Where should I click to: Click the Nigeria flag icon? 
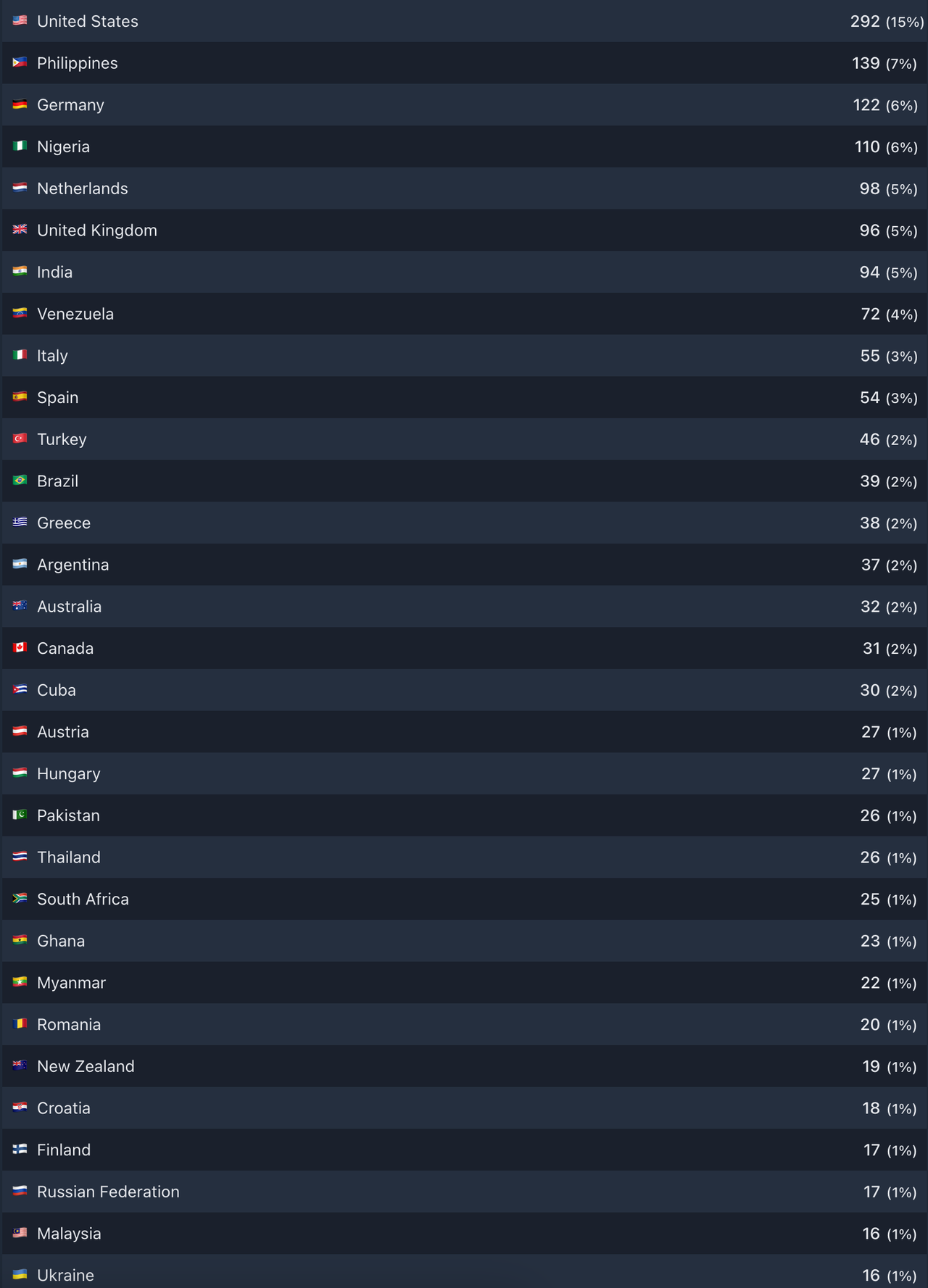20,146
